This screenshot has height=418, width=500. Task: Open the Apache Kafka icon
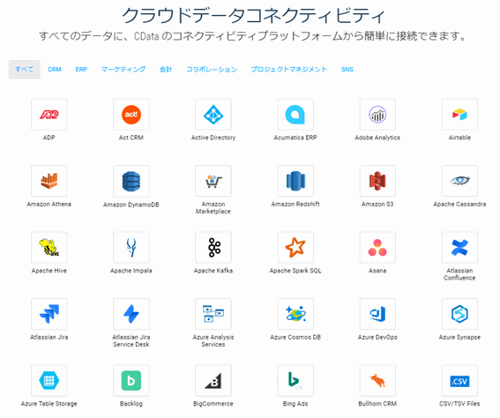[213, 248]
